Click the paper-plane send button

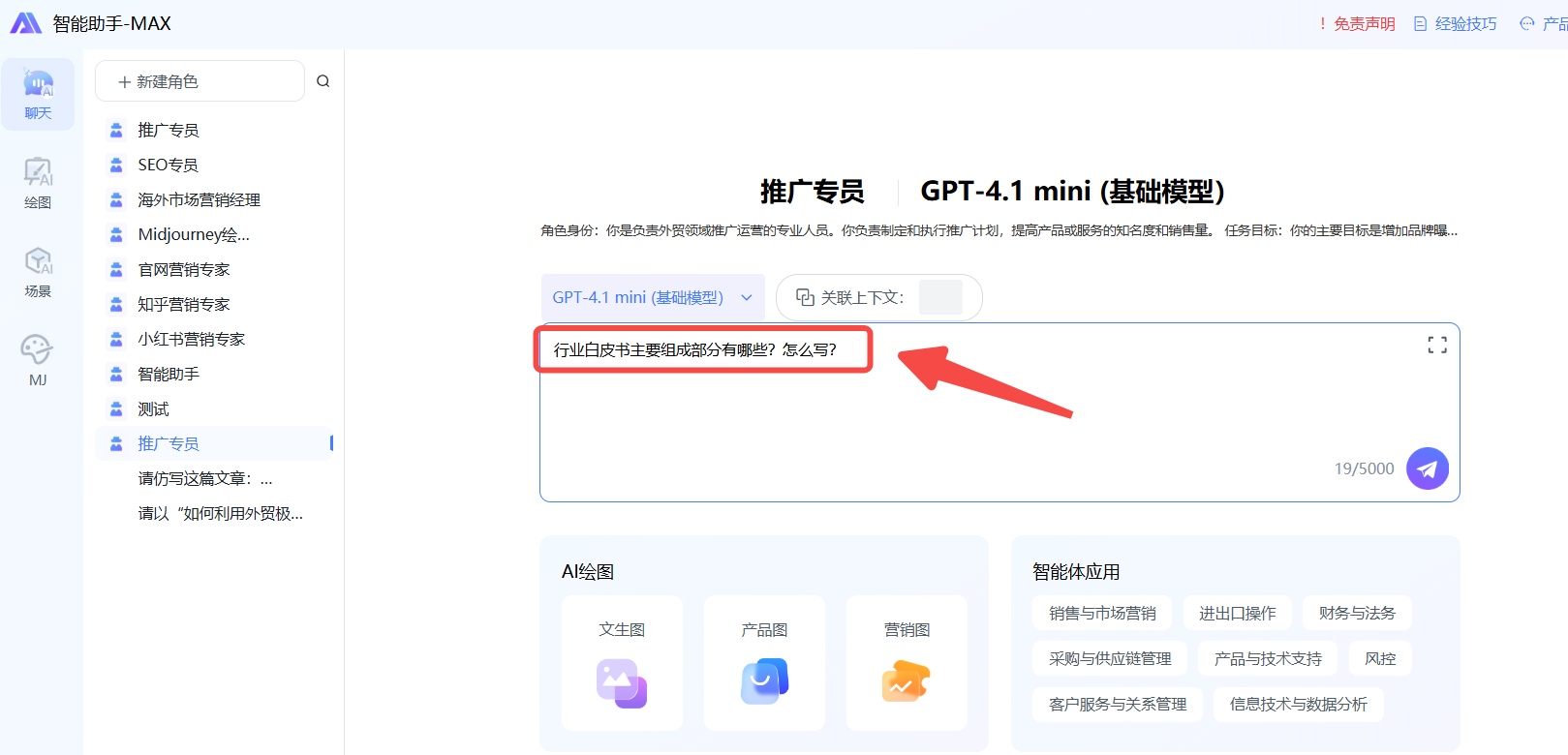pyautogui.click(x=1427, y=468)
